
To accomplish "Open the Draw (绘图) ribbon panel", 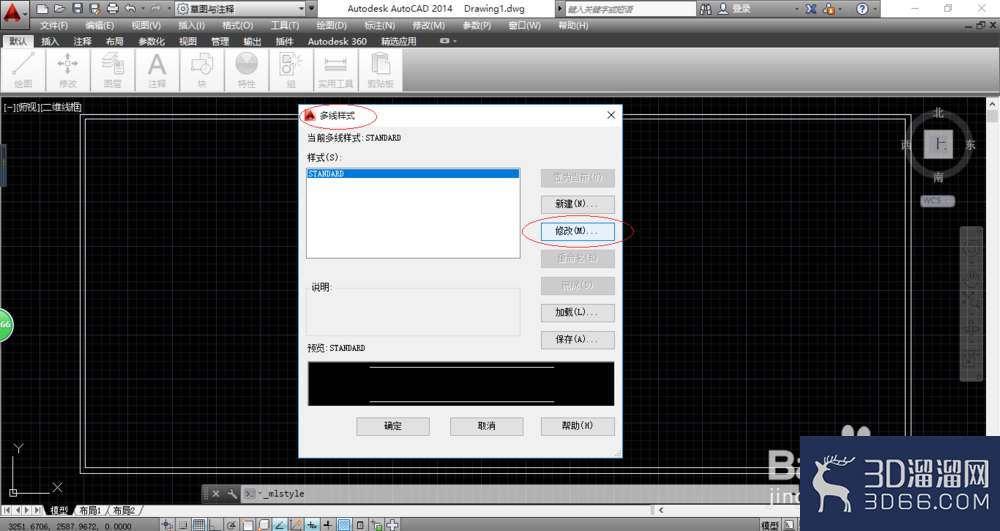I will click(x=23, y=70).
